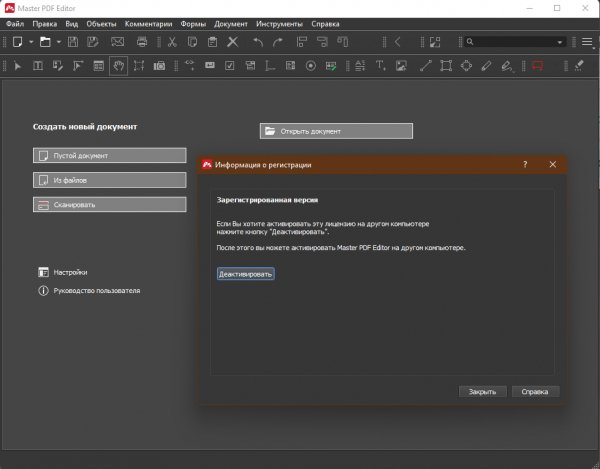
Task: Select the radio button form field tool
Action: tap(311, 66)
